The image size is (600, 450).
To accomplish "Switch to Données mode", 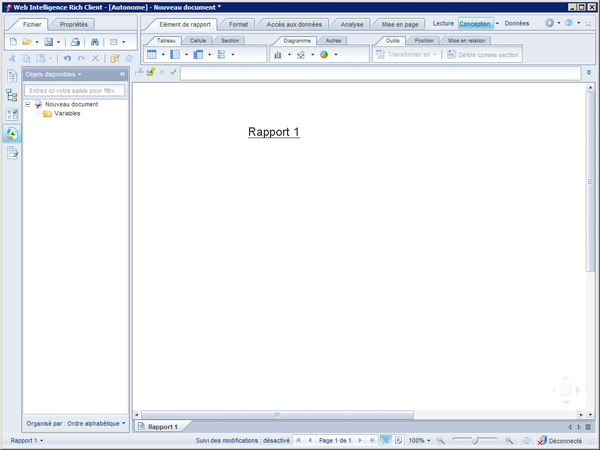I will (517, 23).
